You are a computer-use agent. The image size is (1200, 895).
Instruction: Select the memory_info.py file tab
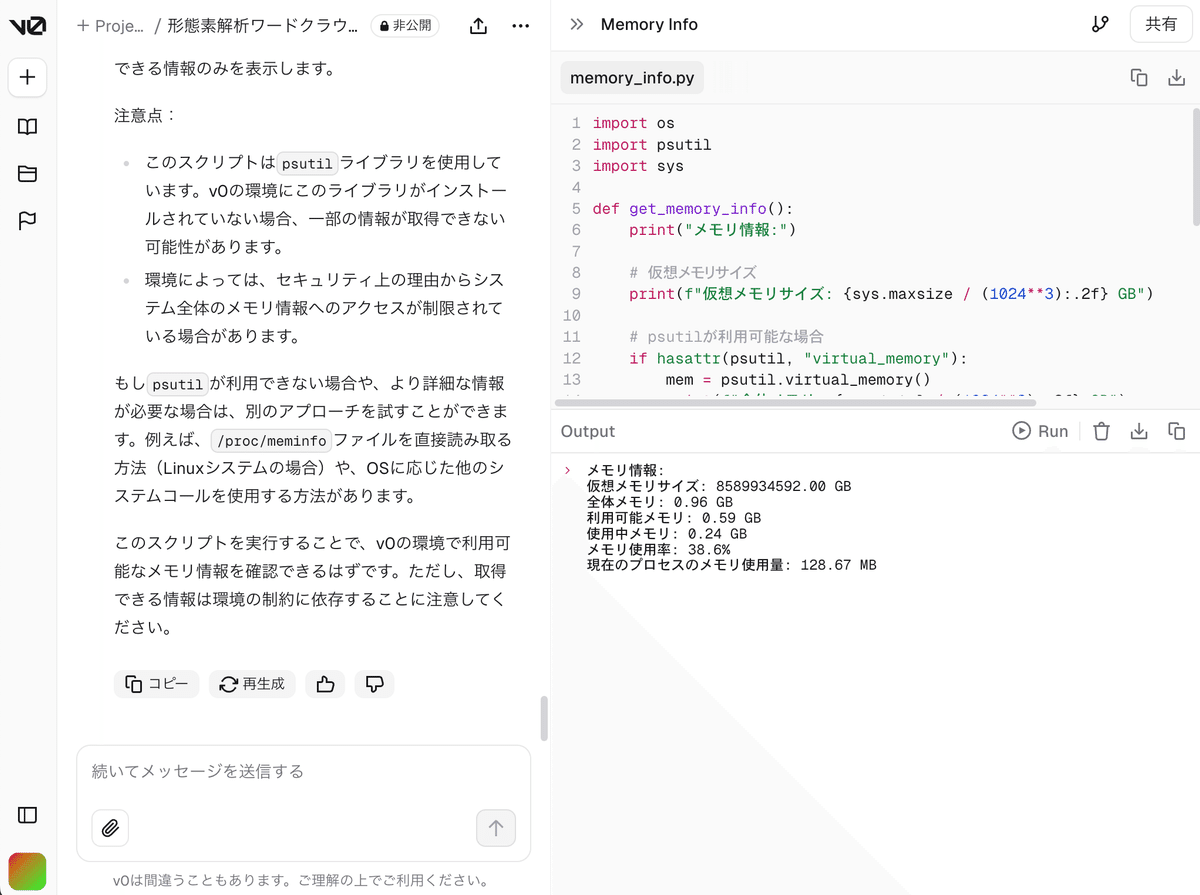click(631, 76)
